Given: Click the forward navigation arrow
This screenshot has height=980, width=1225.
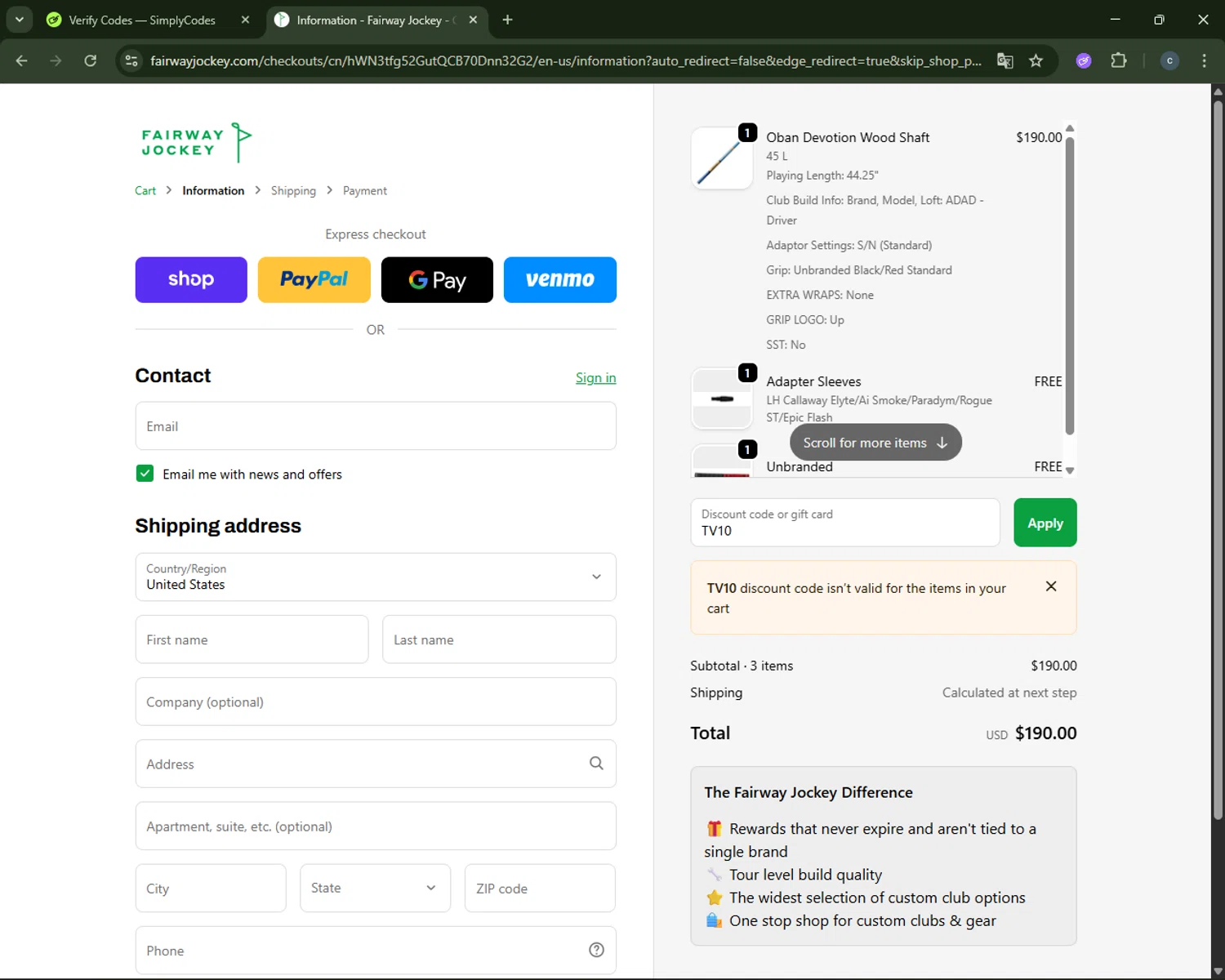Looking at the screenshot, I should pyautogui.click(x=56, y=60).
